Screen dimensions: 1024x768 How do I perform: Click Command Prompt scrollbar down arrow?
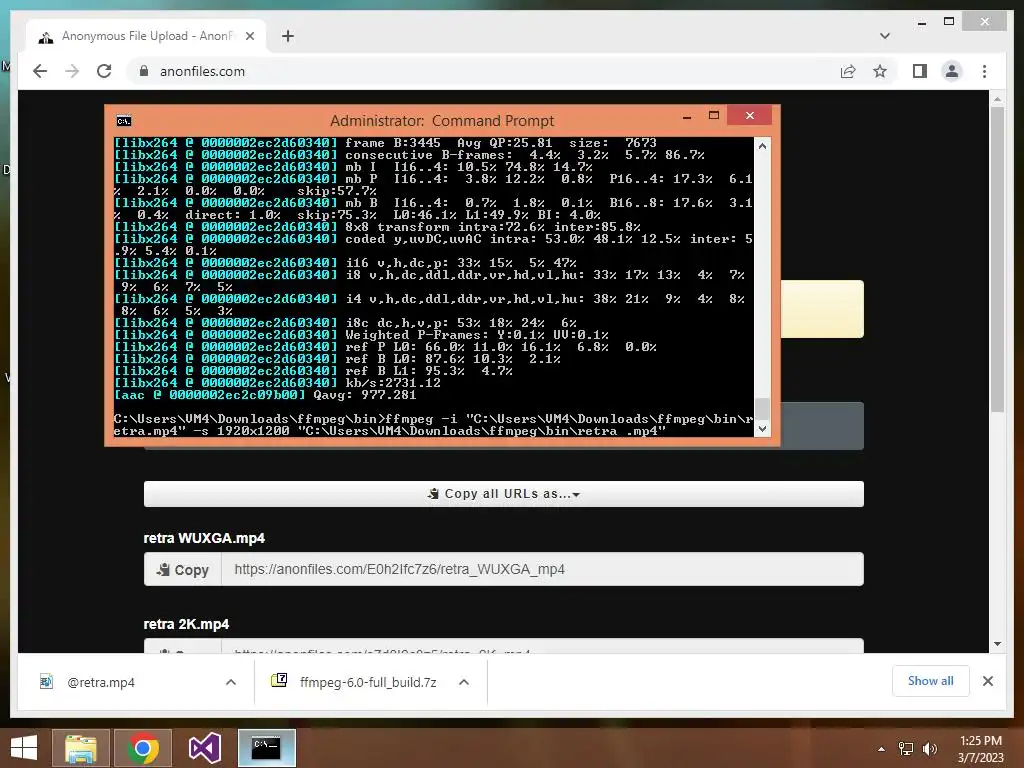click(762, 429)
